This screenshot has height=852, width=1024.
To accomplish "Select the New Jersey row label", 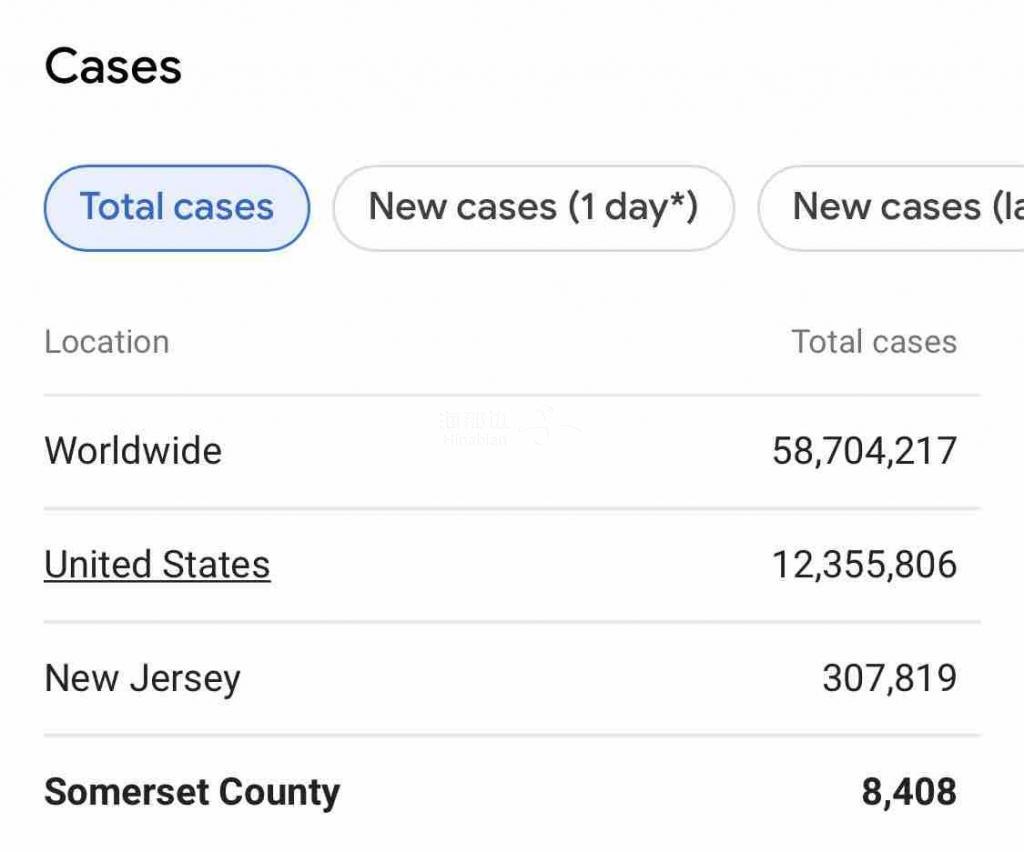I will pos(143,679).
